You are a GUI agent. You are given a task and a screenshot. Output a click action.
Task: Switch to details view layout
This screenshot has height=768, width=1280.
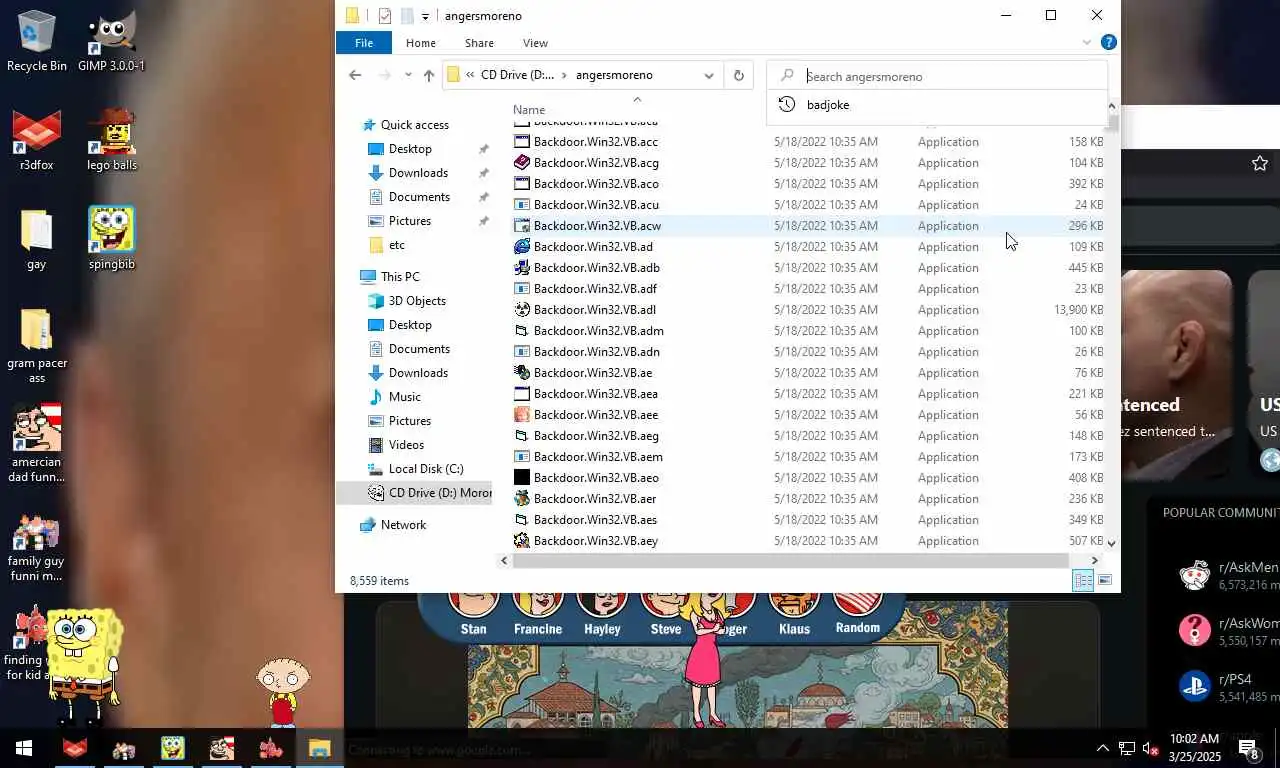pyautogui.click(x=1083, y=580)
